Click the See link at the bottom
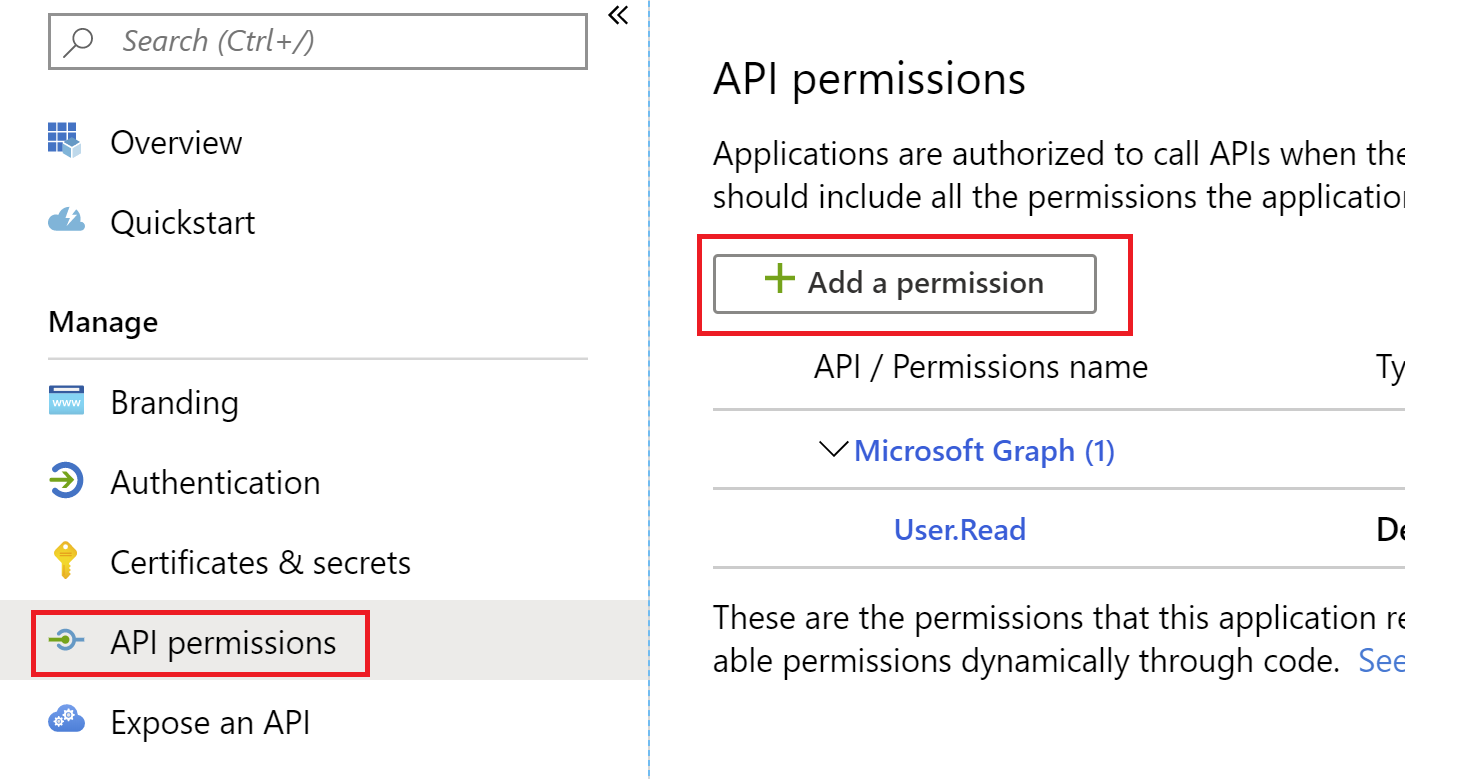This screenshot has height=779, width=1484. pos(1384,660)
